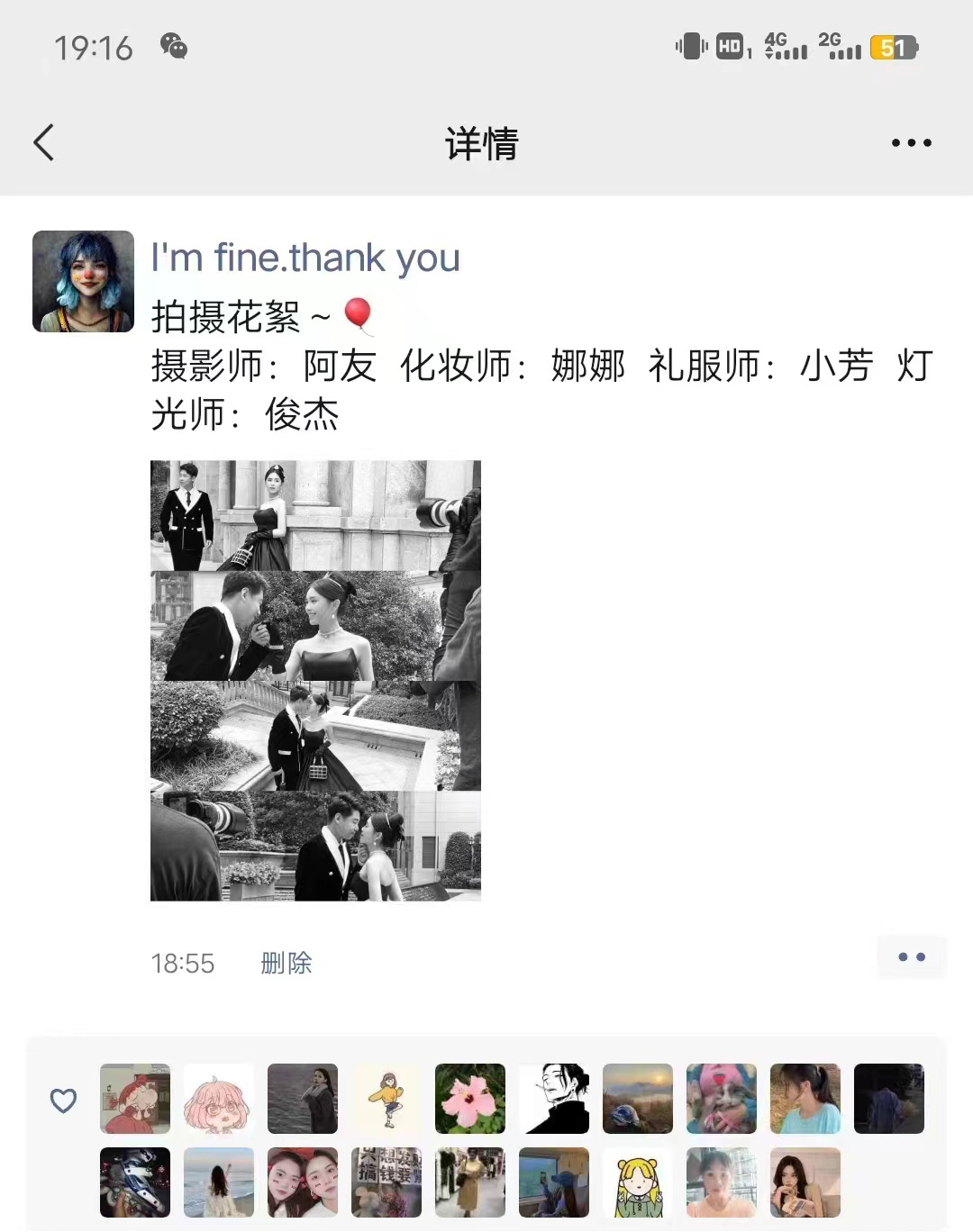
Task: Open the girl in teal shirt avatar
Action: (x=805, y=1099)
